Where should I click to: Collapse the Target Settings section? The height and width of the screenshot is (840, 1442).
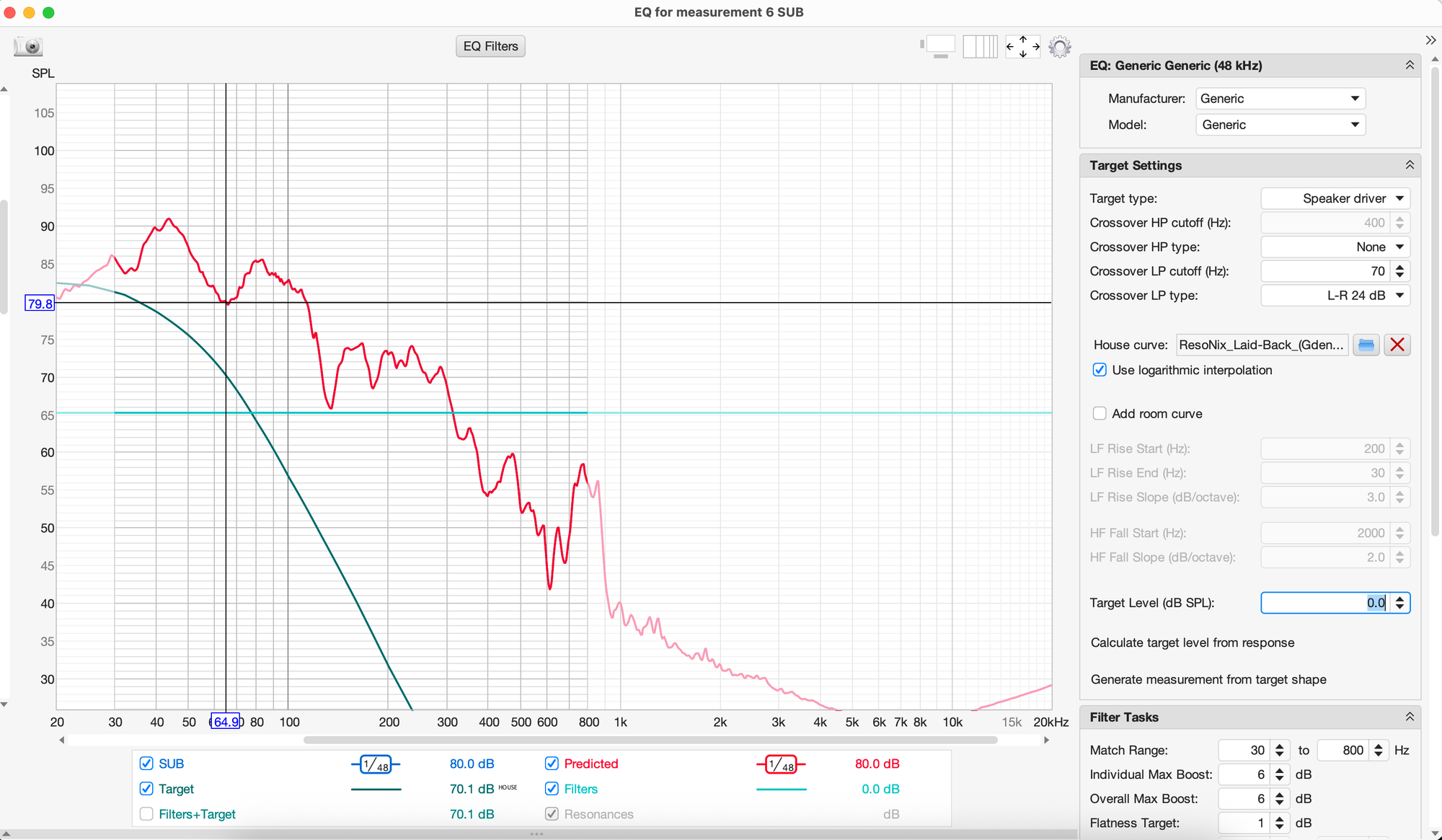point(1409,165)
